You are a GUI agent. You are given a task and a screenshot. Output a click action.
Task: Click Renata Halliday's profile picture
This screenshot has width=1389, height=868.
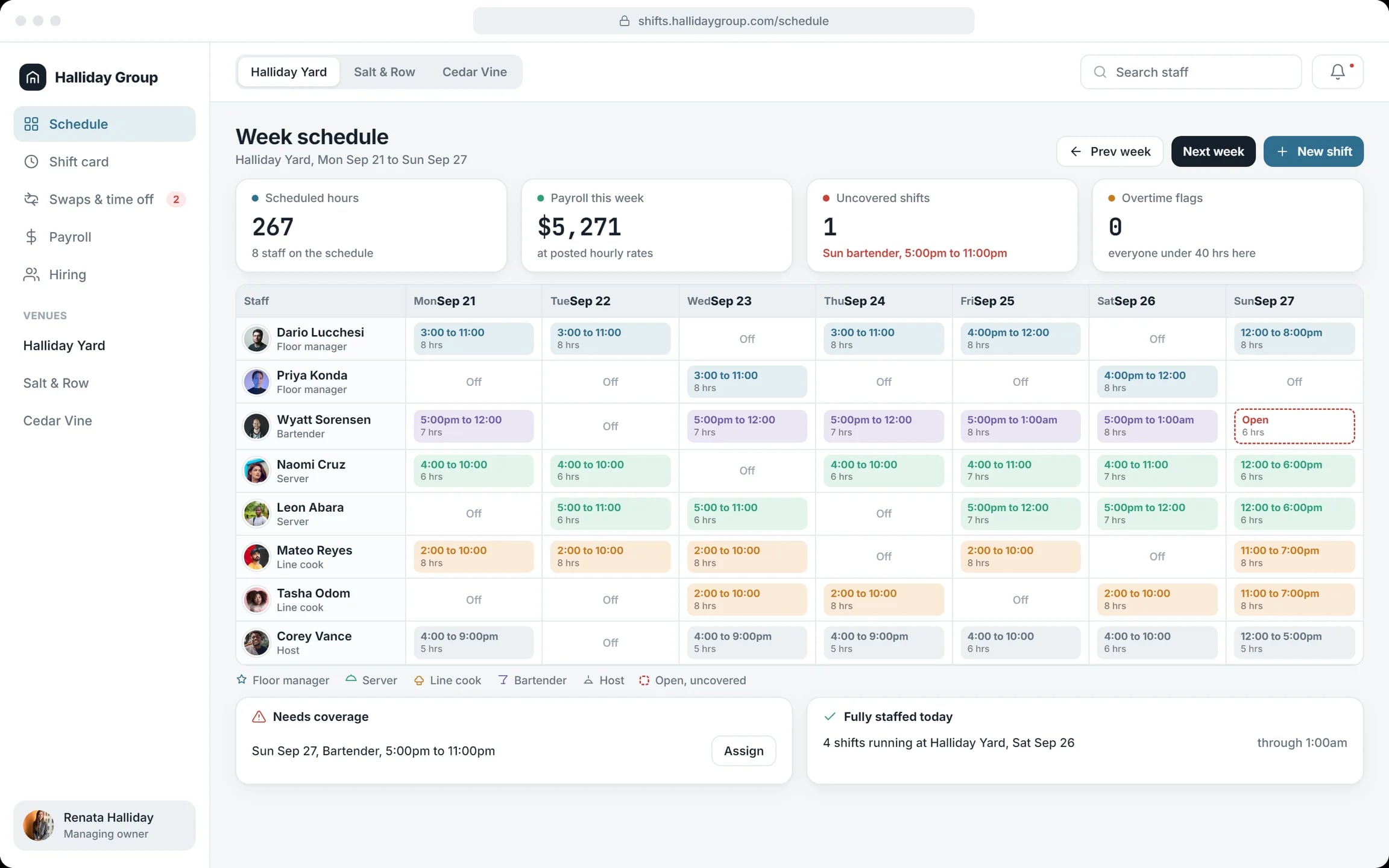click(39, 825)
